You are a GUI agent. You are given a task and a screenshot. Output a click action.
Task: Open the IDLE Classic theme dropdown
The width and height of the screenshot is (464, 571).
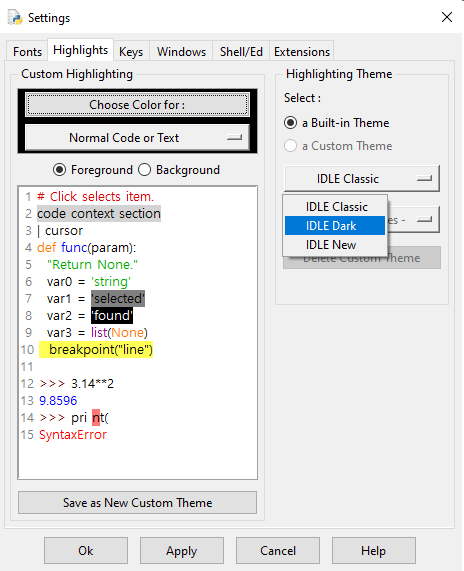click(362, 178)
